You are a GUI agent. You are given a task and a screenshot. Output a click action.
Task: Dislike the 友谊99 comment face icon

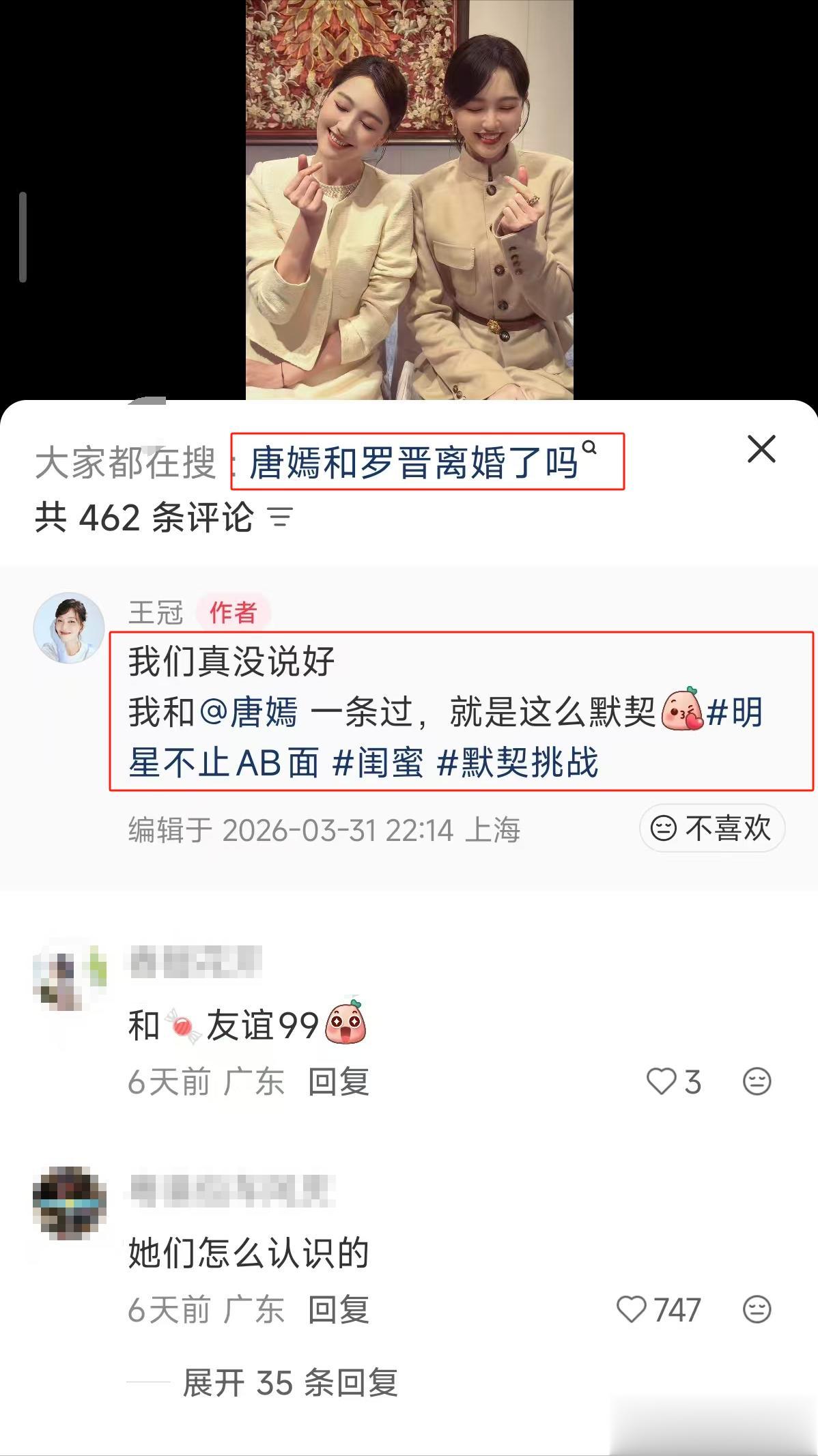[x=757, y=1081]
